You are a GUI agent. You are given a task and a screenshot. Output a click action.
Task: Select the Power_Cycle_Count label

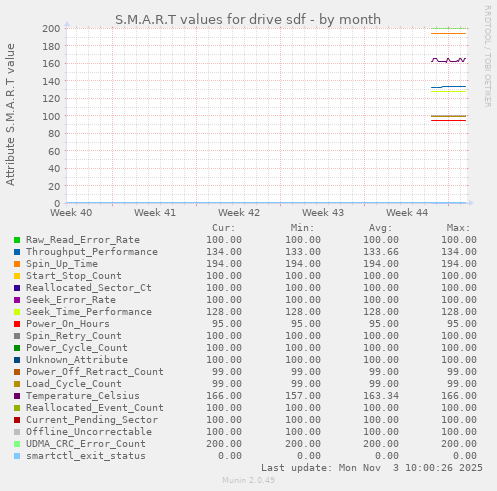click(x=77, y=348)
